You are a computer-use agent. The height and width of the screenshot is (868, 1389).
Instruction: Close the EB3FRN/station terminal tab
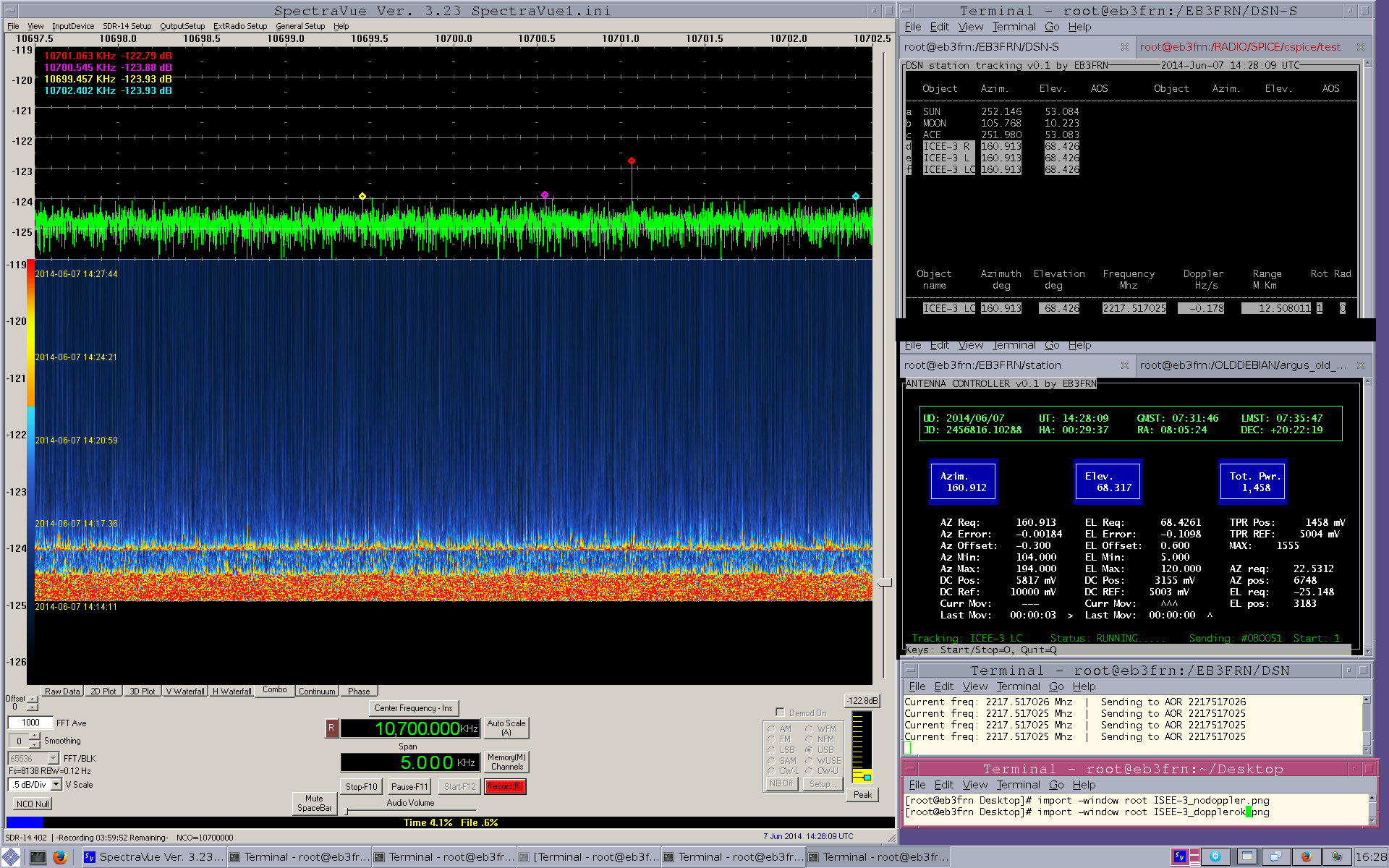[x=1125, y=365]
